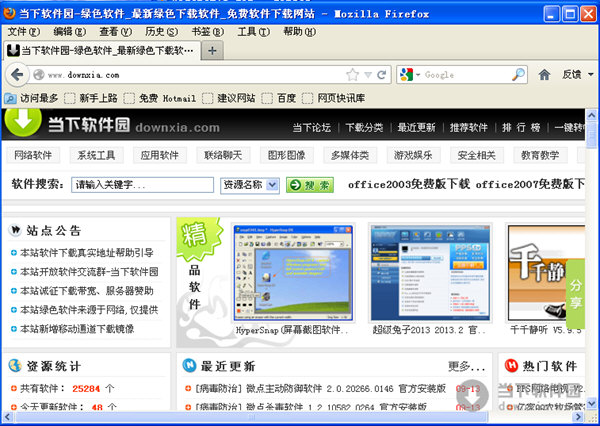This screenshot has width=600, height=426.
Task: Open the 系统工具 category link
Action: pyautogui.click(x=98, y=156)
